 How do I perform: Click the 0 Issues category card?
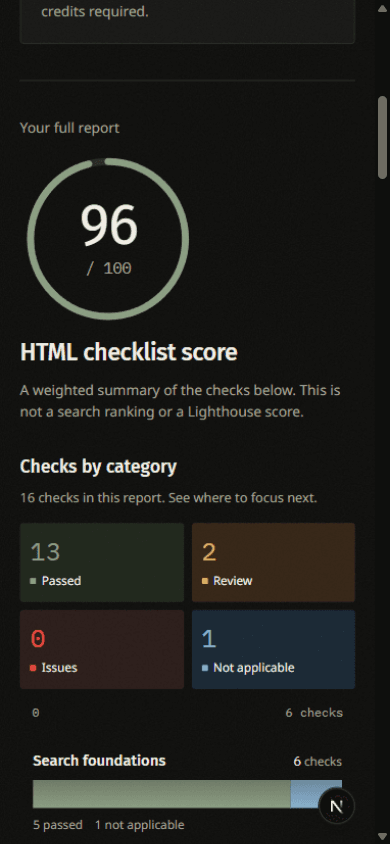[x=102, y=649]
